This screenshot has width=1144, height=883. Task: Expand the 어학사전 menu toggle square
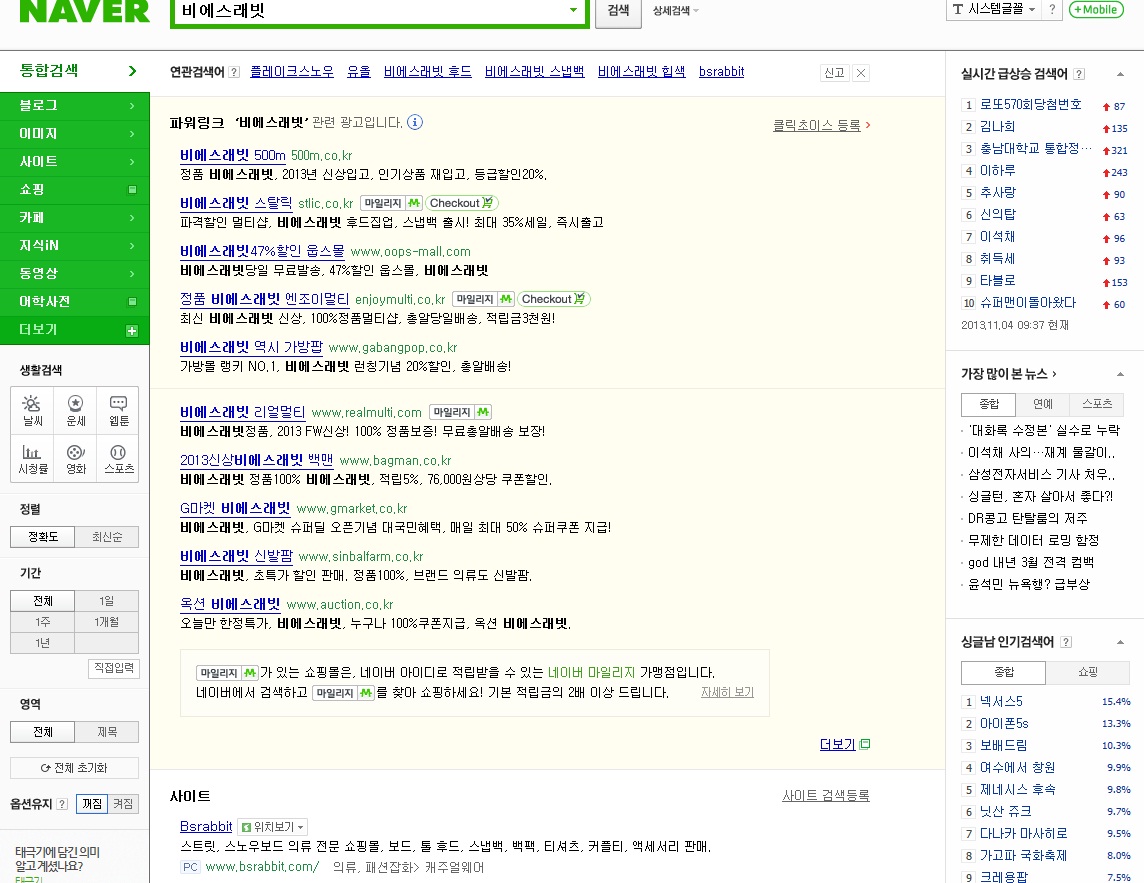(132, 301)
